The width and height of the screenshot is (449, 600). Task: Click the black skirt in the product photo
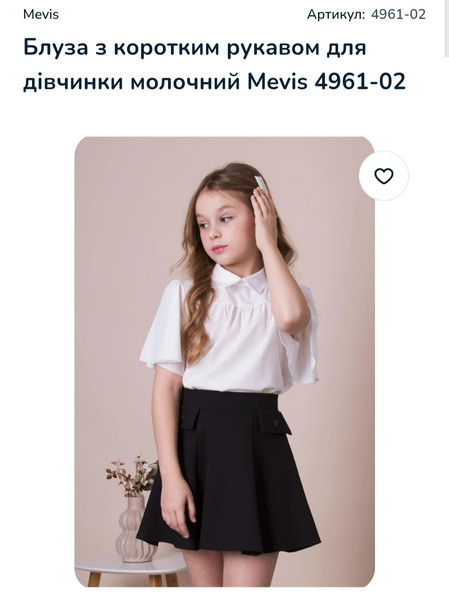(x=230, y=471)
